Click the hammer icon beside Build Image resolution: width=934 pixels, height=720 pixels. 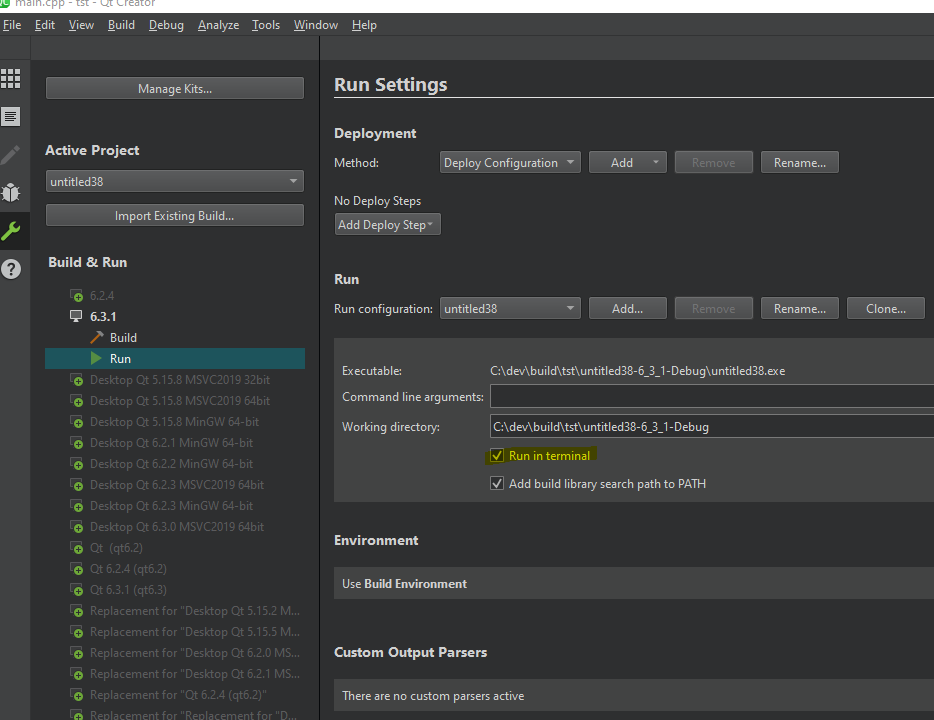coord(96,338)
